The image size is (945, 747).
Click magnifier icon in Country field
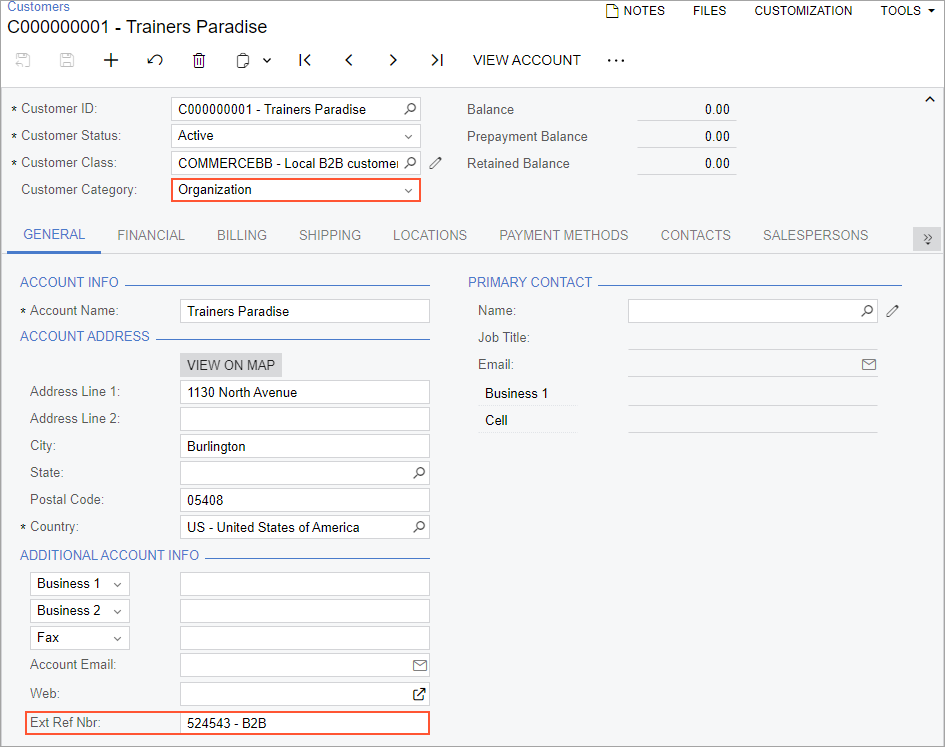click(x=419, y=527)
